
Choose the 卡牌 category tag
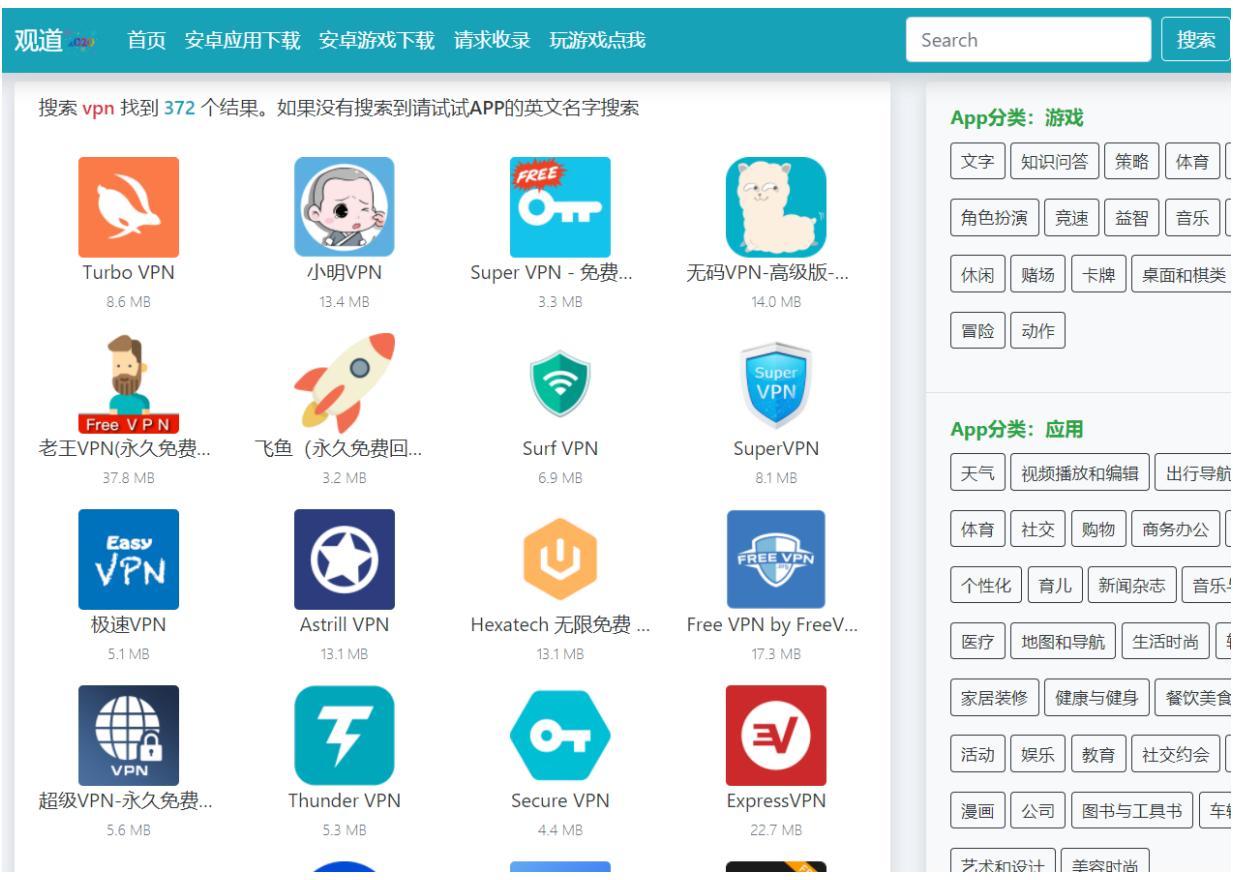(1098, 274)
